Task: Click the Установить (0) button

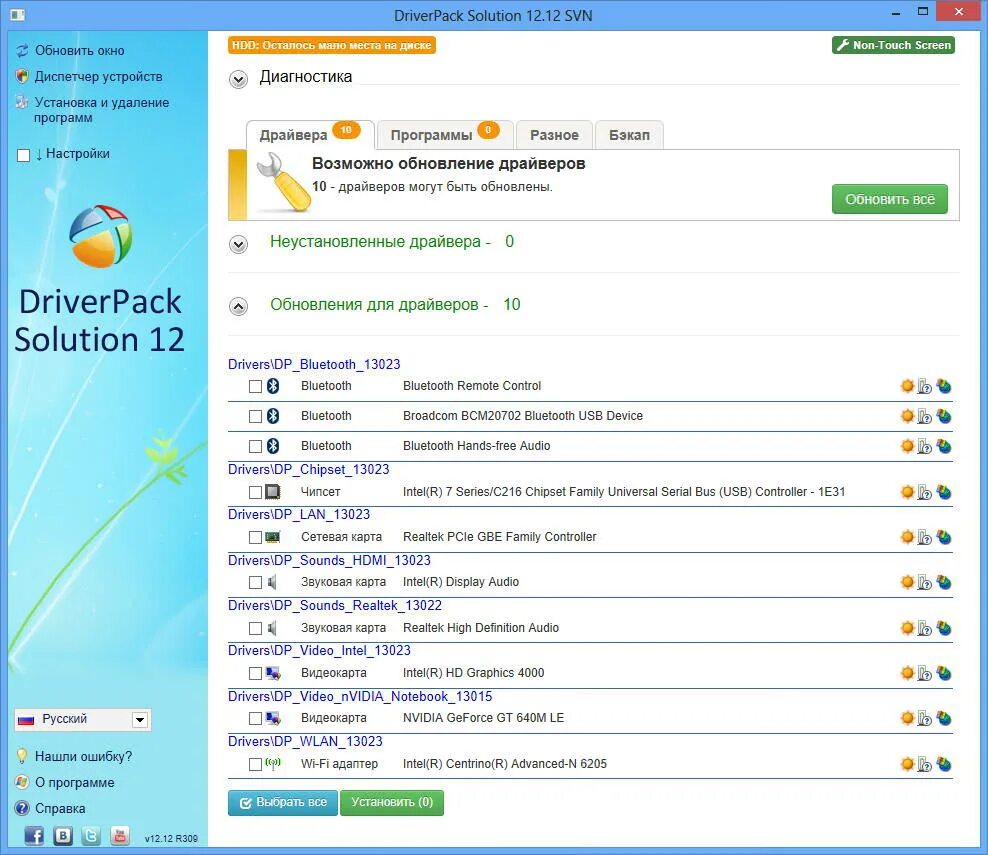Action: [392, 803]
